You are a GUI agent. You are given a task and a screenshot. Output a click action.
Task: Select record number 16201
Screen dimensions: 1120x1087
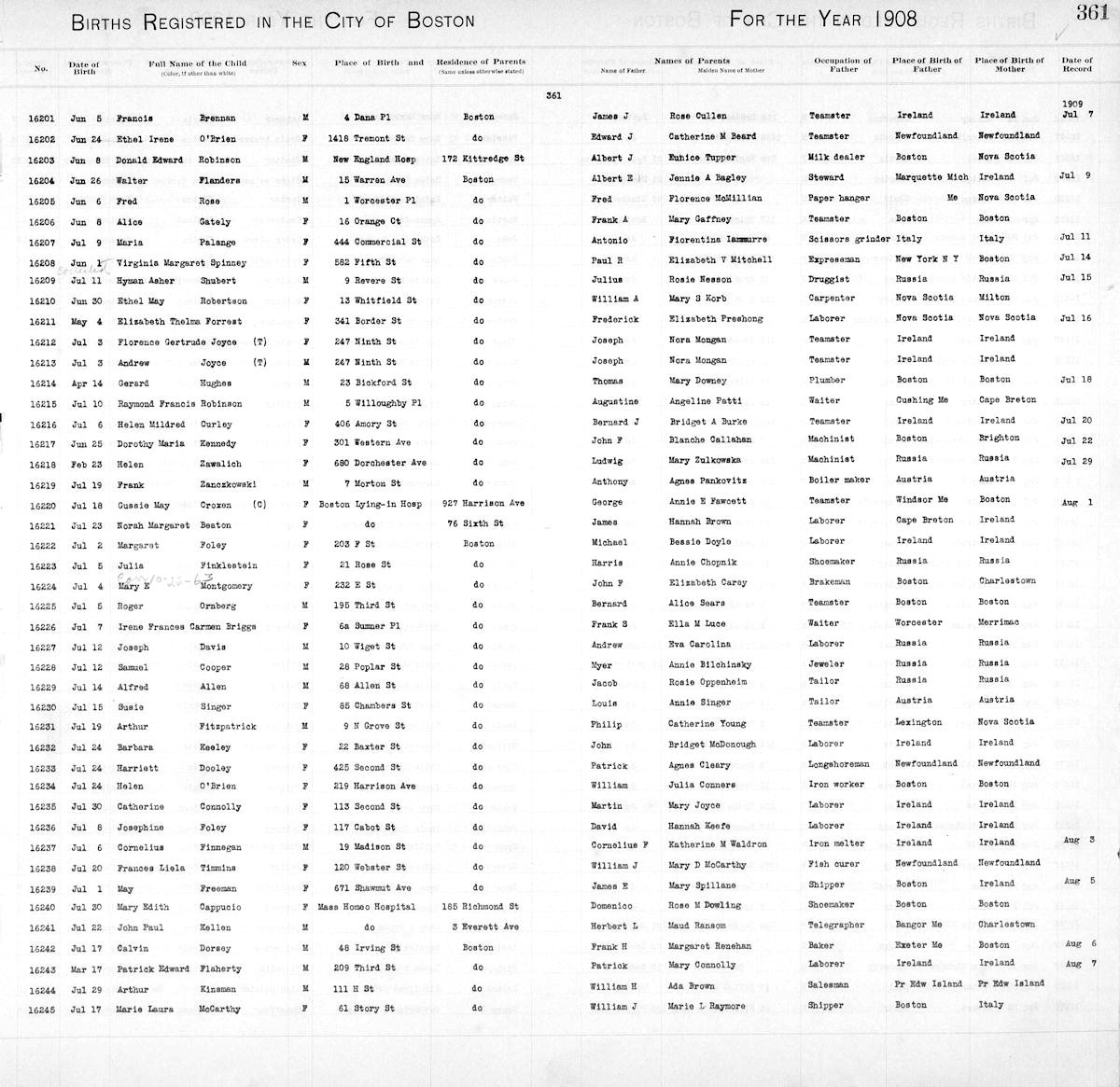click(x=42, y=118)
